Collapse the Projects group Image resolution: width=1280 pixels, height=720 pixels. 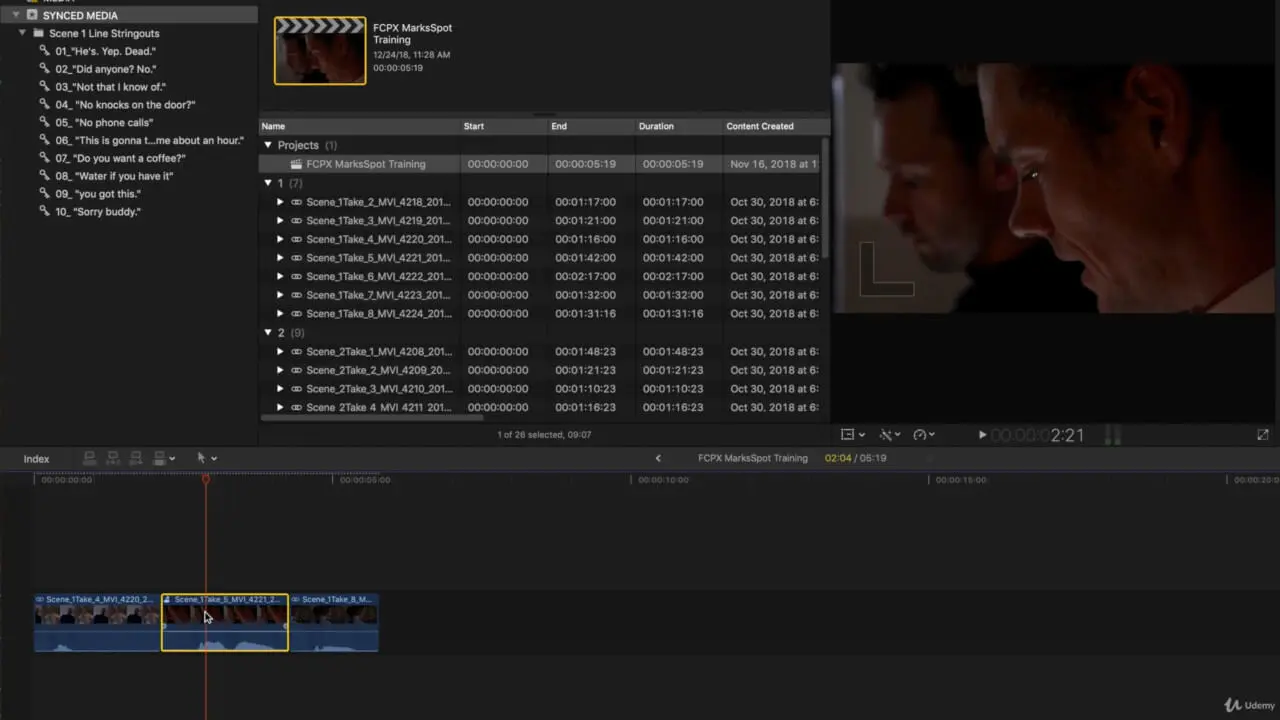pos(268,145)
